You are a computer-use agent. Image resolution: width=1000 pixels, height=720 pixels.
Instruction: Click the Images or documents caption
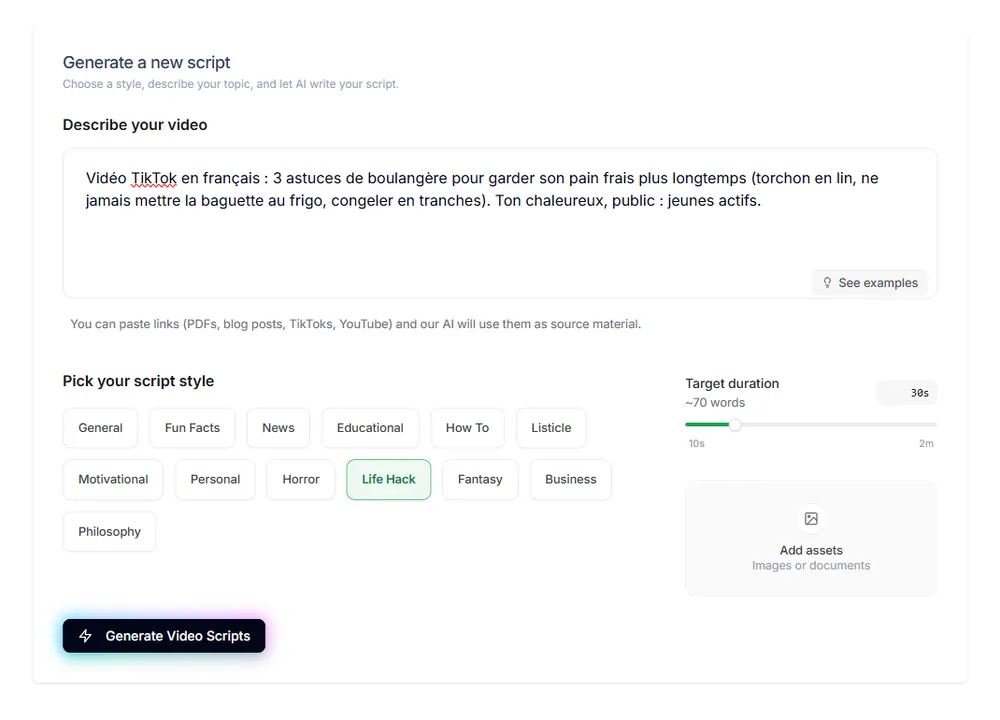811,566
